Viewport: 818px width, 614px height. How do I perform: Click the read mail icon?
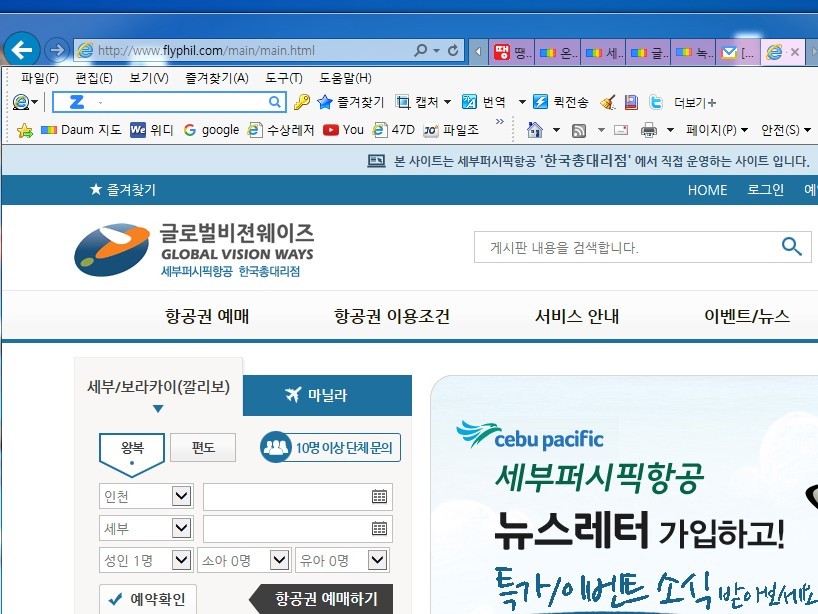(x=621, y=130)
